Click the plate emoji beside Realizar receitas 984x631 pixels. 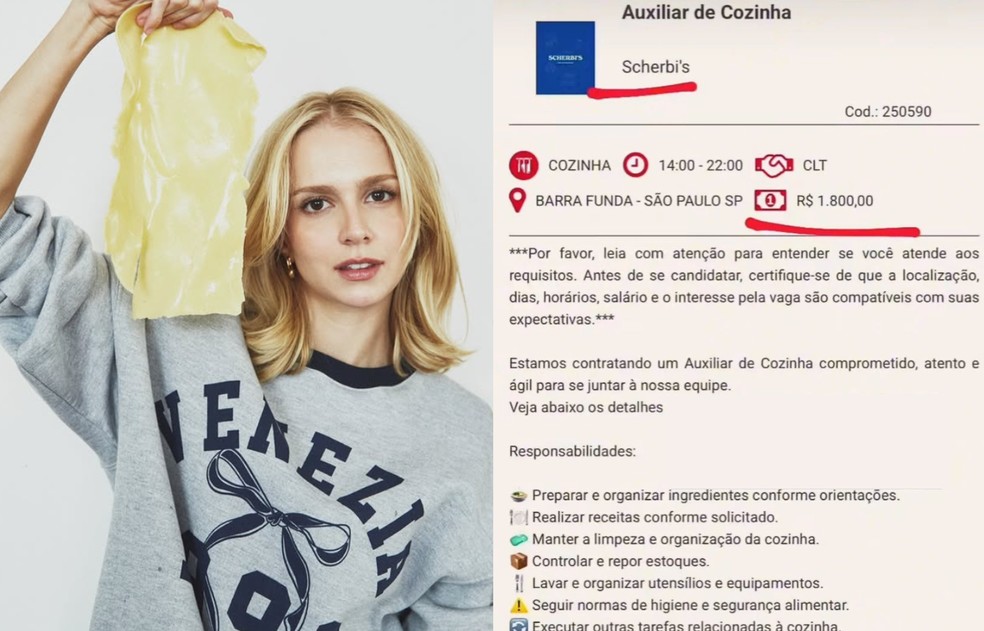518,517
